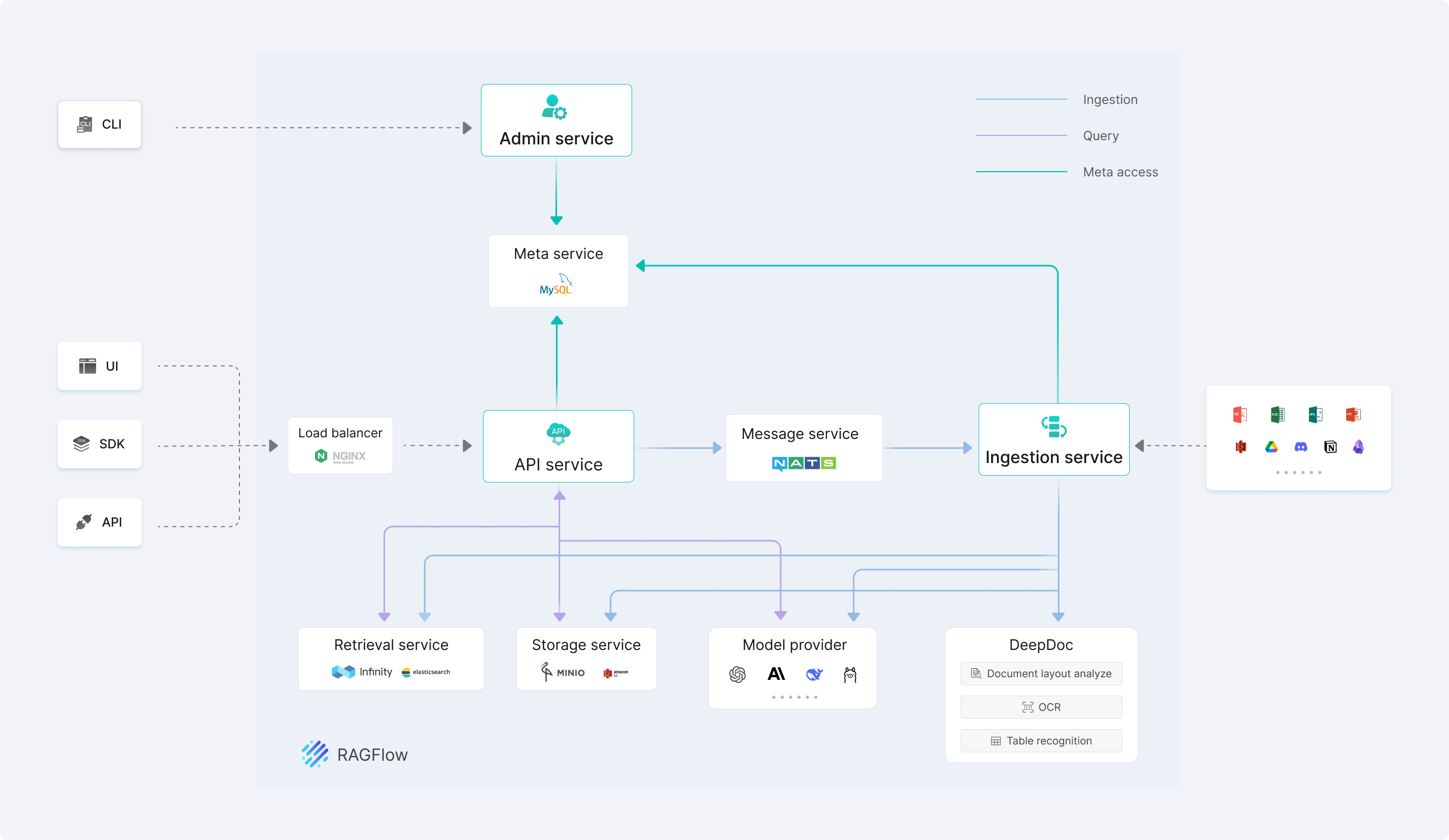
Task: Click the Model provider heading
Action: (795, 645)
